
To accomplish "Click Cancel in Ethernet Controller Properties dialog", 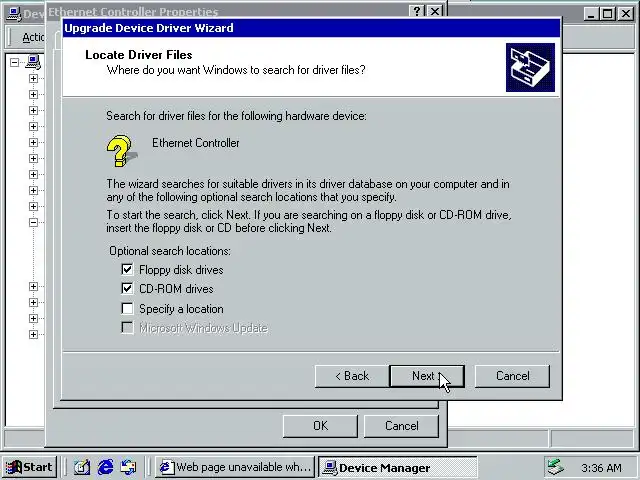I will [x=401, y=426].
